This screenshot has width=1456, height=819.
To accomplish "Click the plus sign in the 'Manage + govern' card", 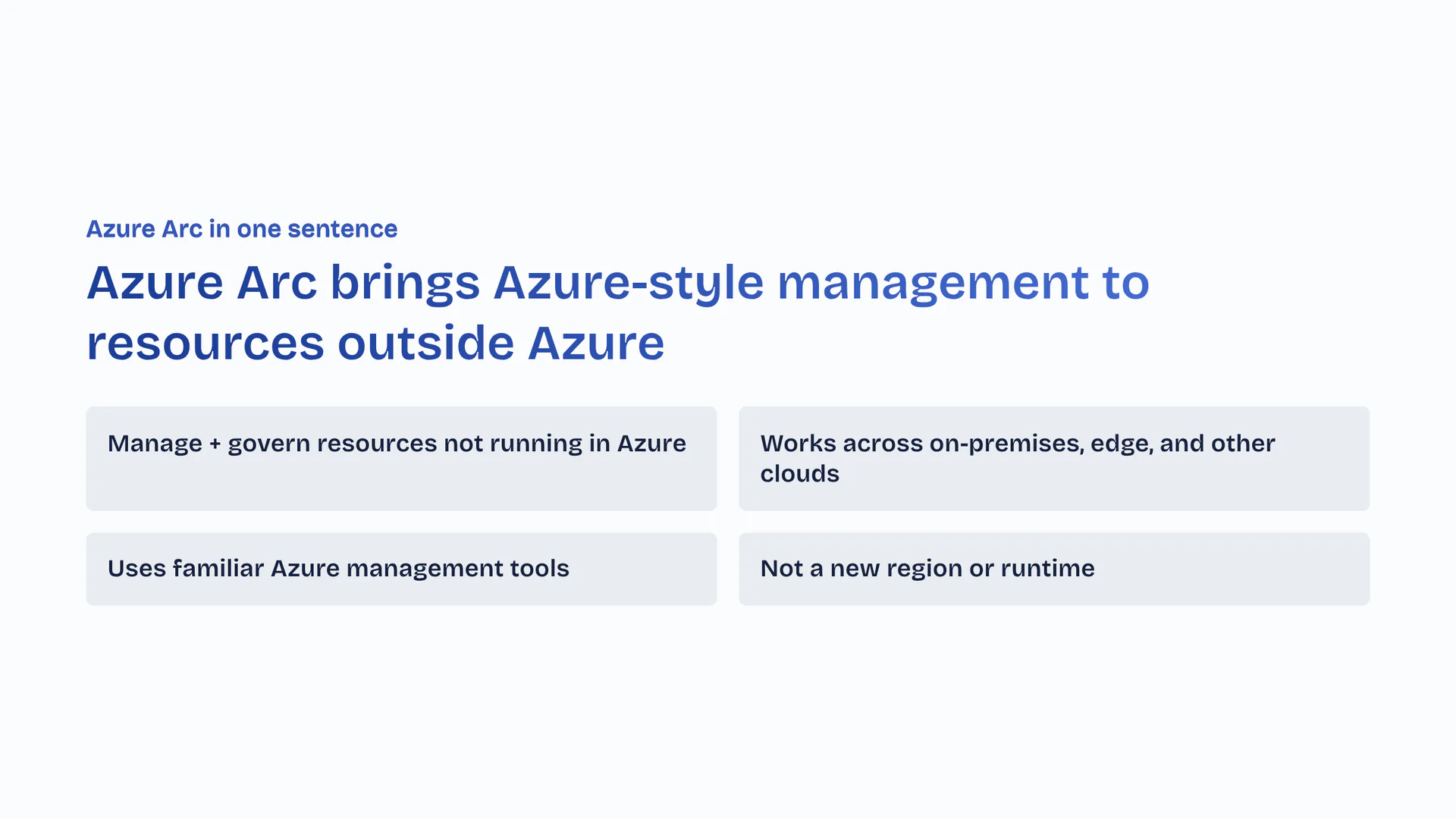I will click(215, 444).
